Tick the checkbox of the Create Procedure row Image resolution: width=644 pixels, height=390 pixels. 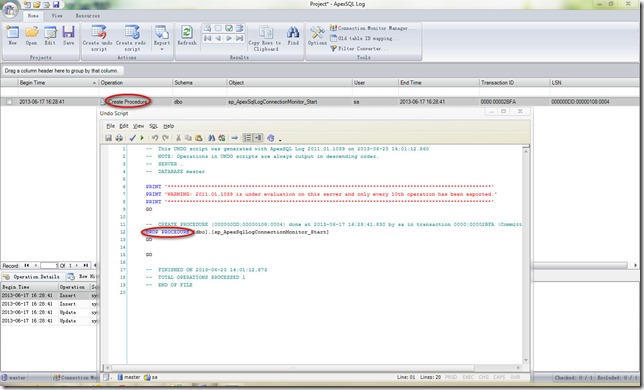tap(9, 102)
